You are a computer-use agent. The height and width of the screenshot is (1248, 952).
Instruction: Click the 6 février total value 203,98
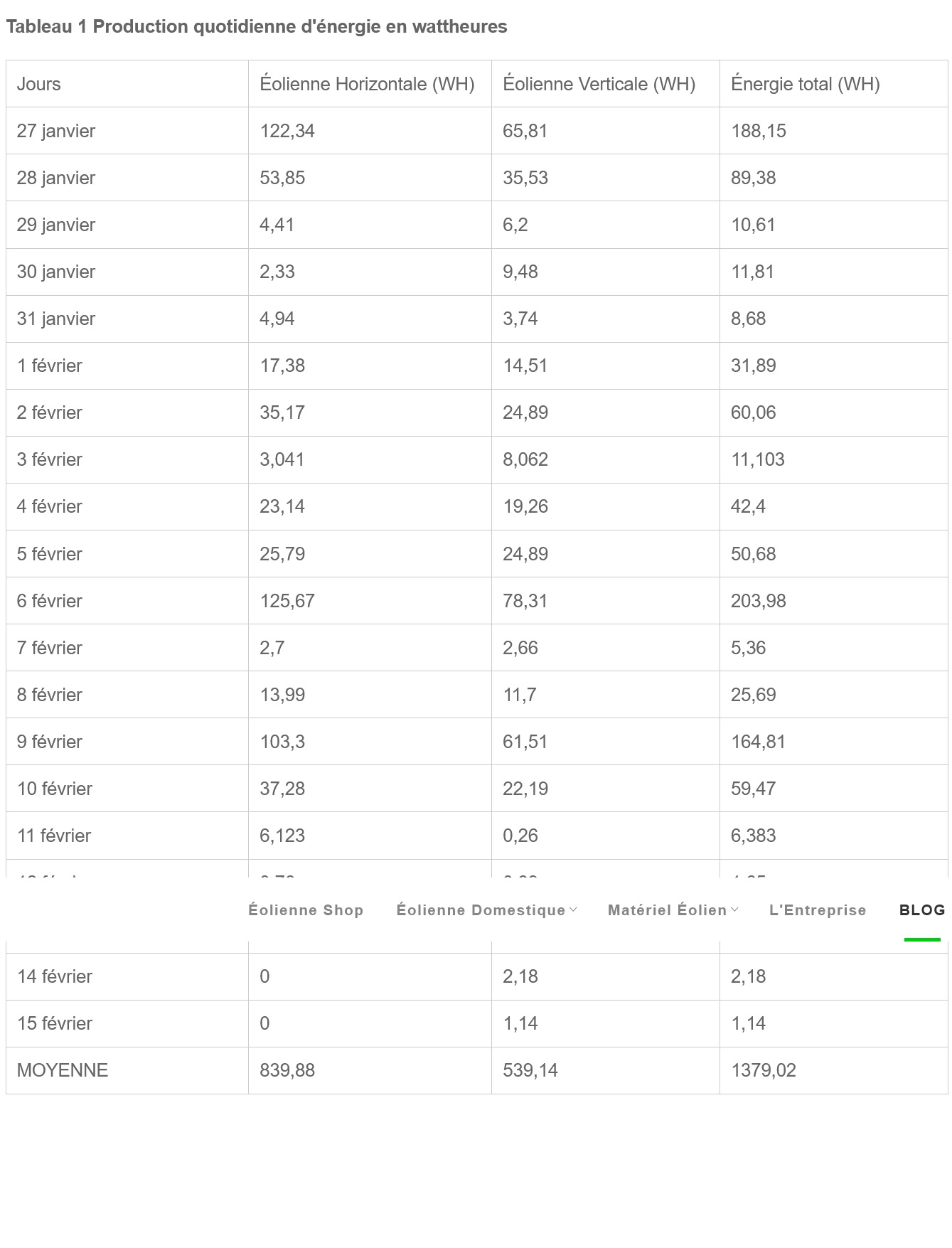point(759,601)
